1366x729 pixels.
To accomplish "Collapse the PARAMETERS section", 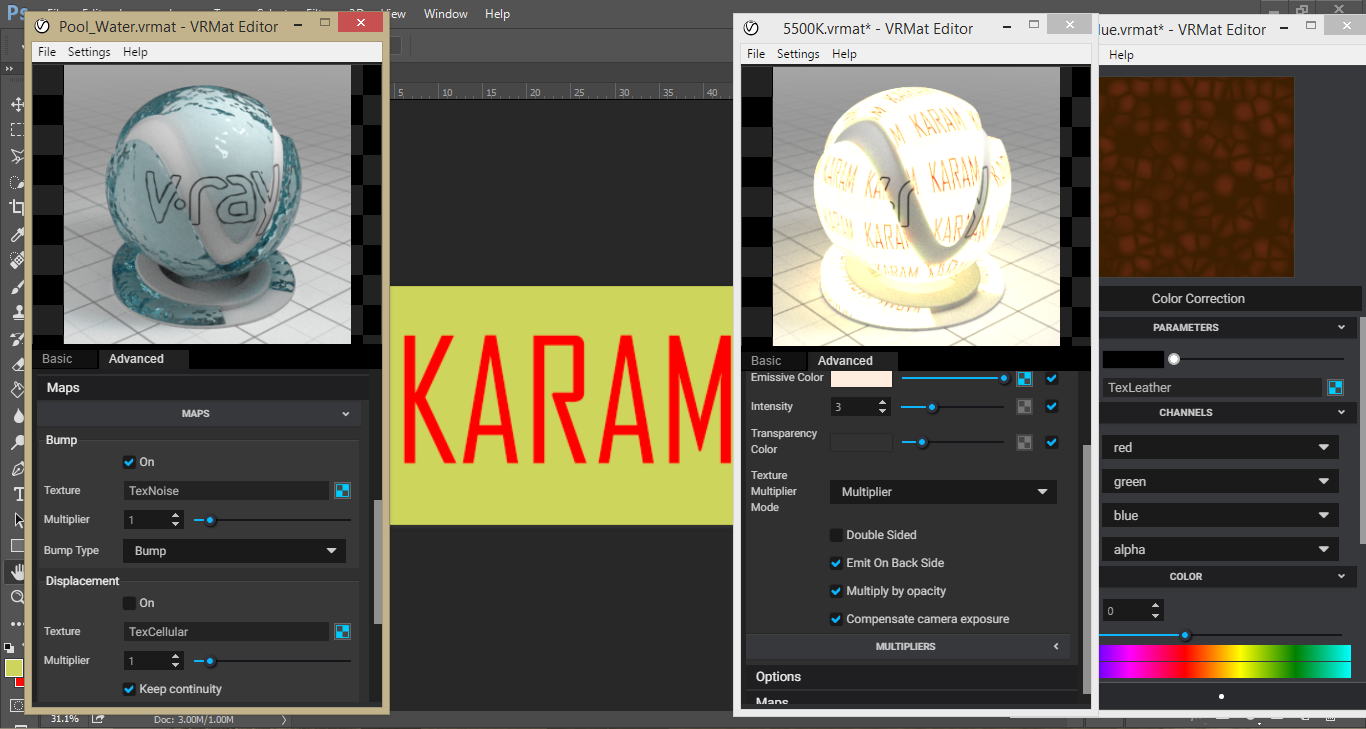I will pyautogui.click(x=1228, y=327).
